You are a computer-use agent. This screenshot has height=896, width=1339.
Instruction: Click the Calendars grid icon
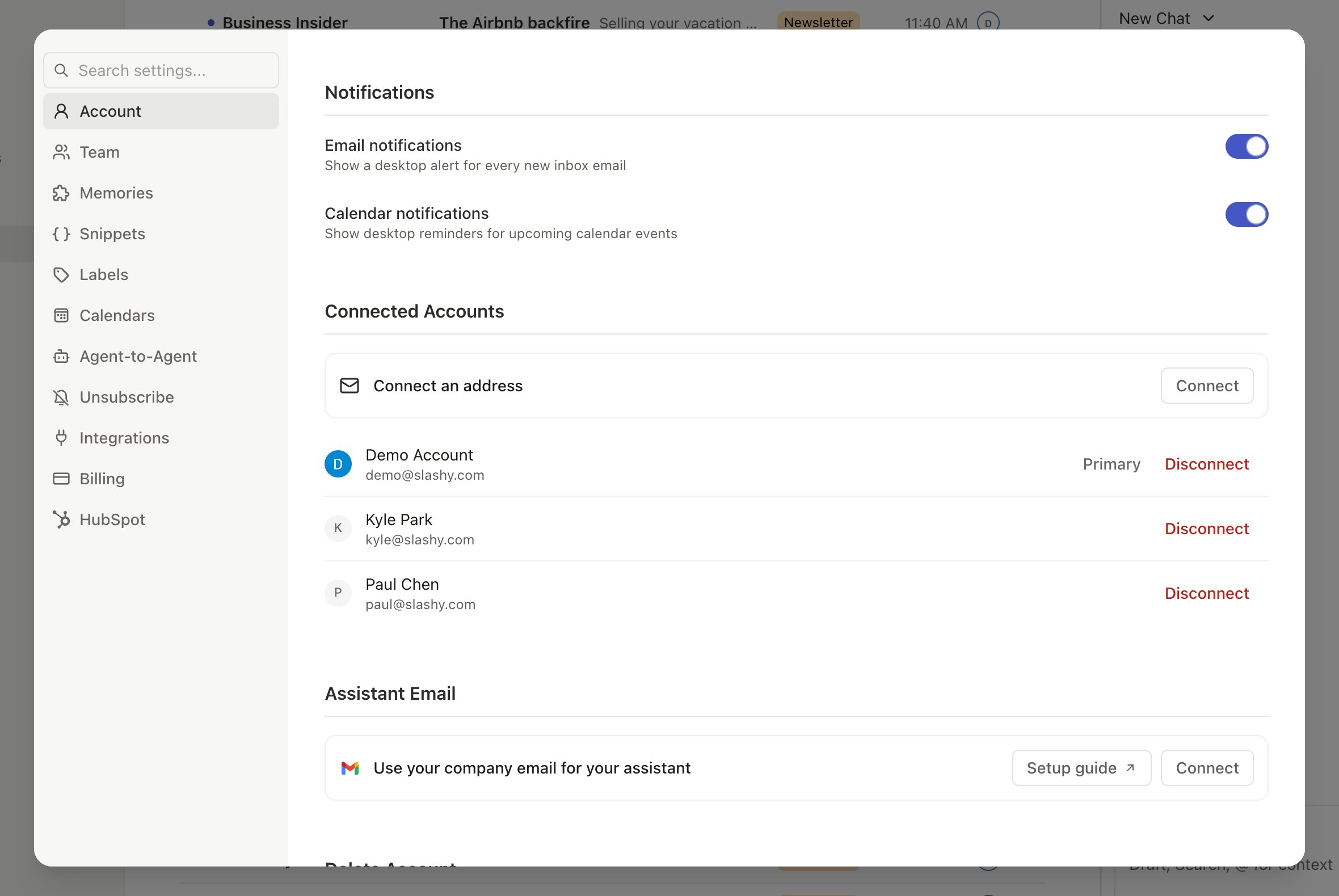pyautogui.click(x=61, y=315)
